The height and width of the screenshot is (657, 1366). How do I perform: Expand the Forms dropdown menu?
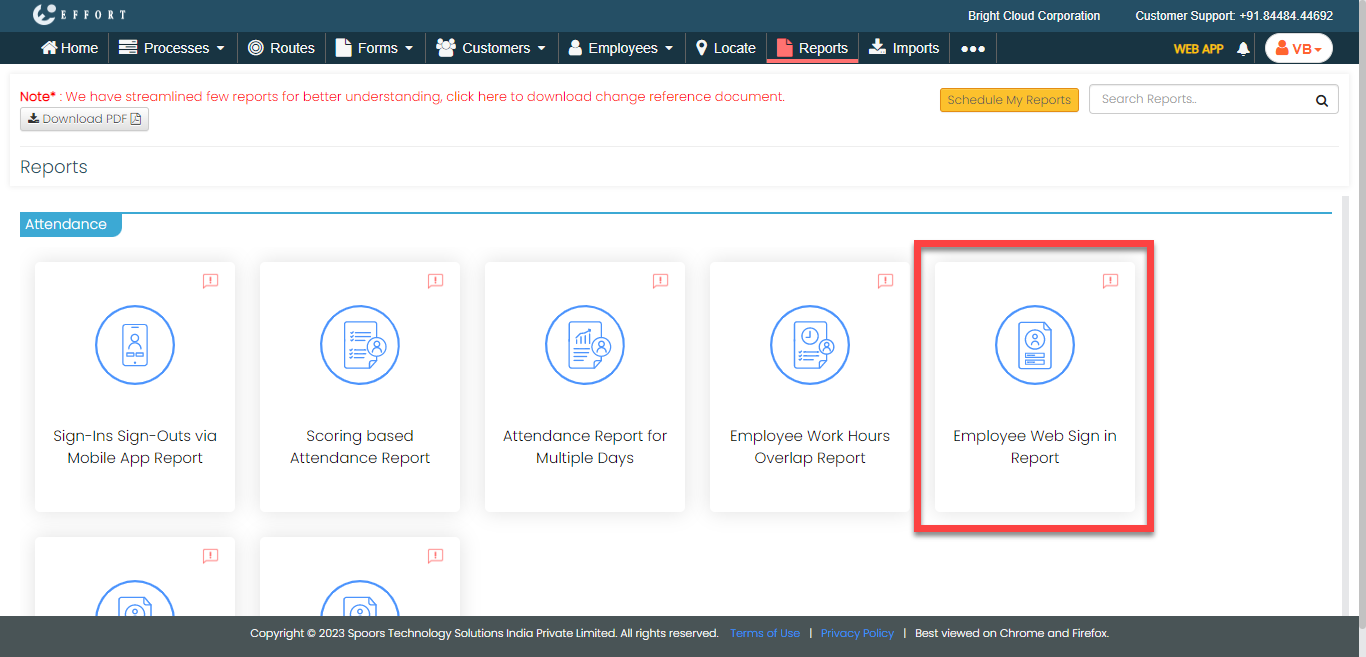pos(374,48)
